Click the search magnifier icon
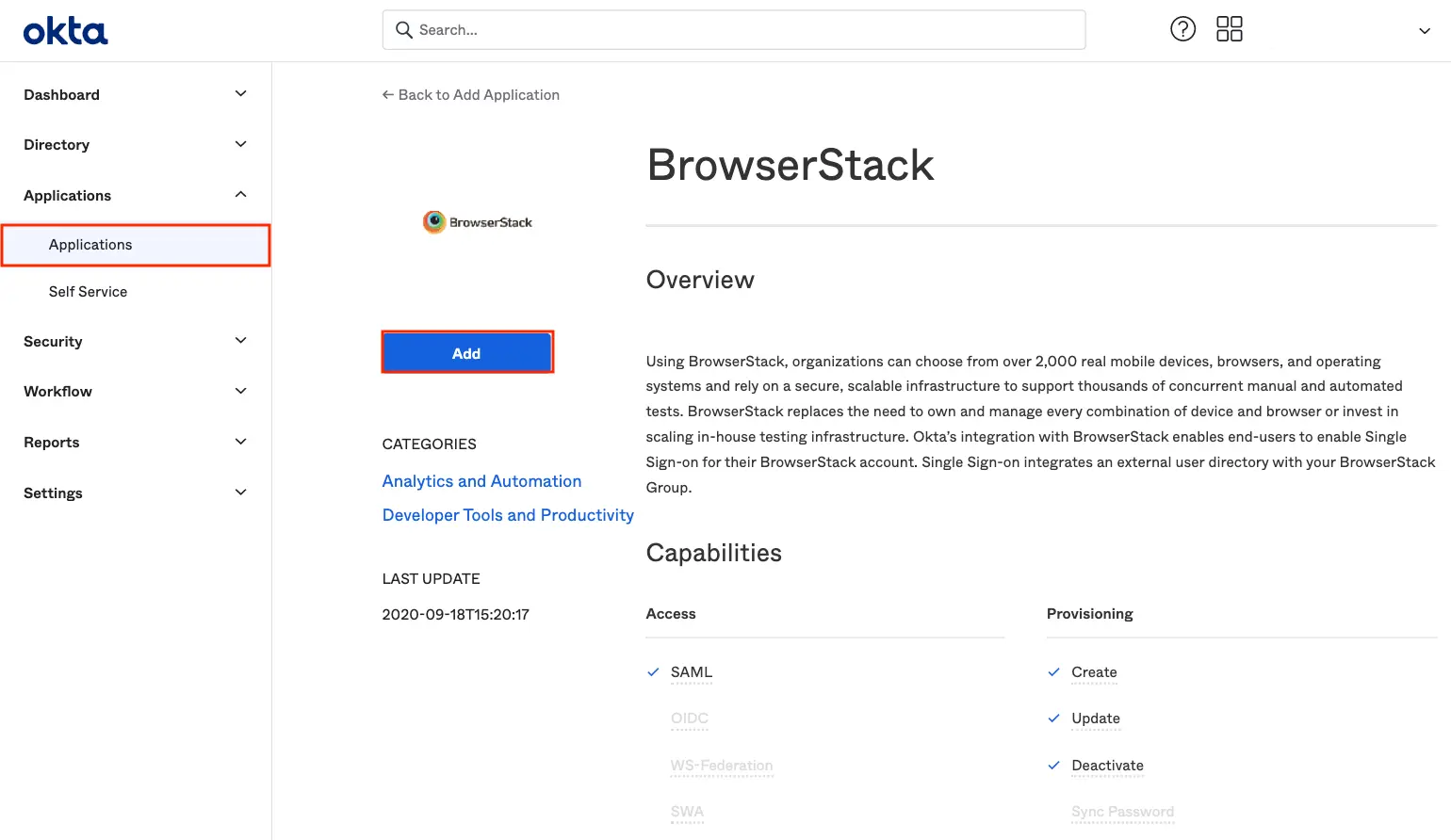The height and width of the screenshot is (840, 1451). [x=404, y=30]
